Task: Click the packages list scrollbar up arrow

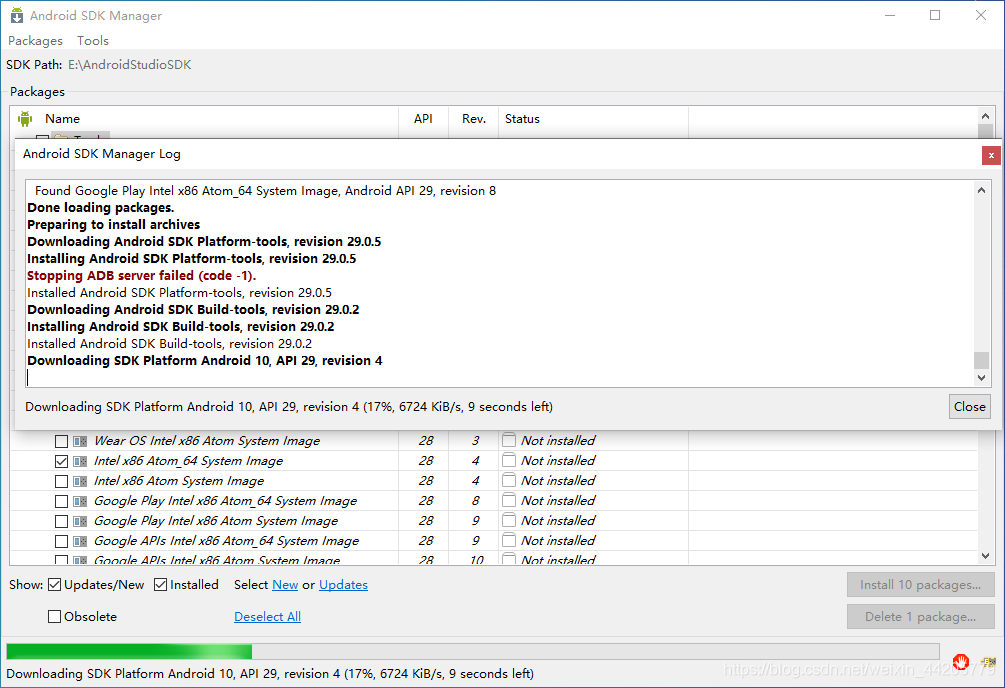Action: point(986,116)
